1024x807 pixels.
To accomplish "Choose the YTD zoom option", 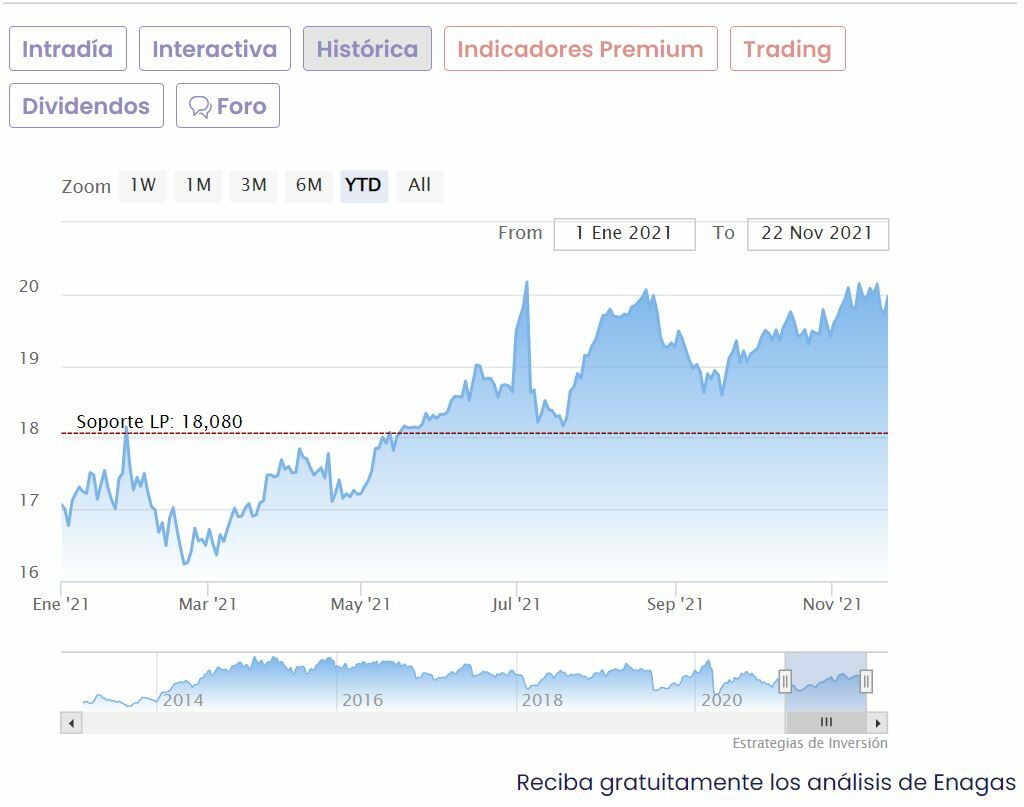I will coord(363,186).
